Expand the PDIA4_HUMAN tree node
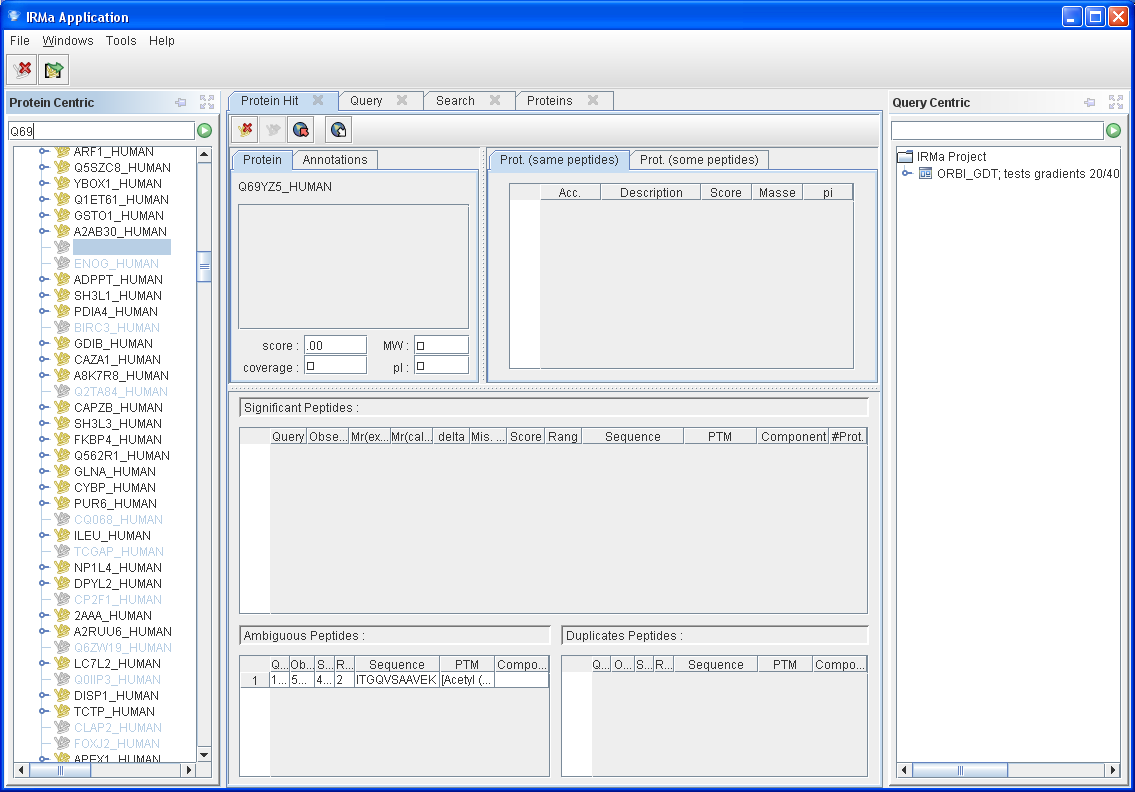 tap(44, 312)
